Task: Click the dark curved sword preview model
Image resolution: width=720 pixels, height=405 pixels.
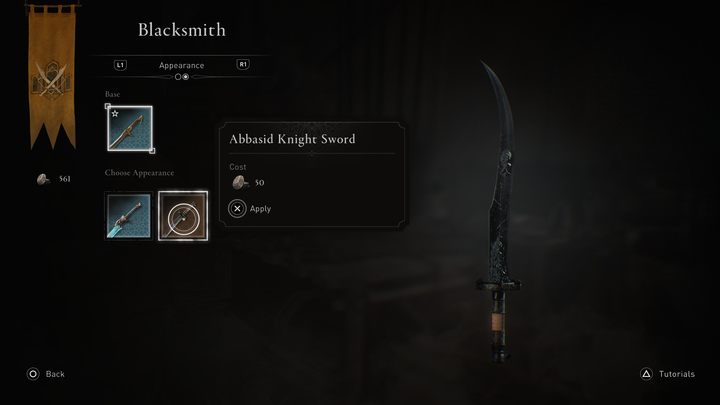Action: (498, 211)
